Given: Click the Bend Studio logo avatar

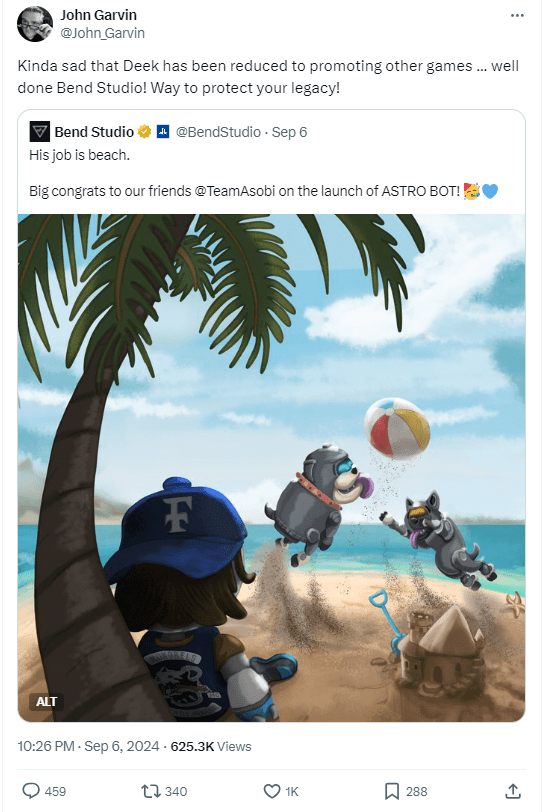Looking at the screenshot, I should pyautogui.click(x=39, y=132).
